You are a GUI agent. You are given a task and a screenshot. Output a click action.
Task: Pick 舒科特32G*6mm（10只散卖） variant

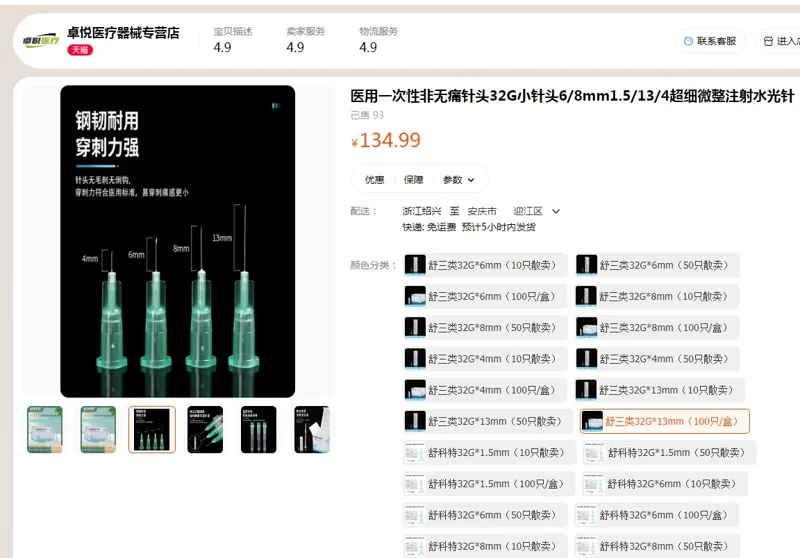click(x=665, y=484)
